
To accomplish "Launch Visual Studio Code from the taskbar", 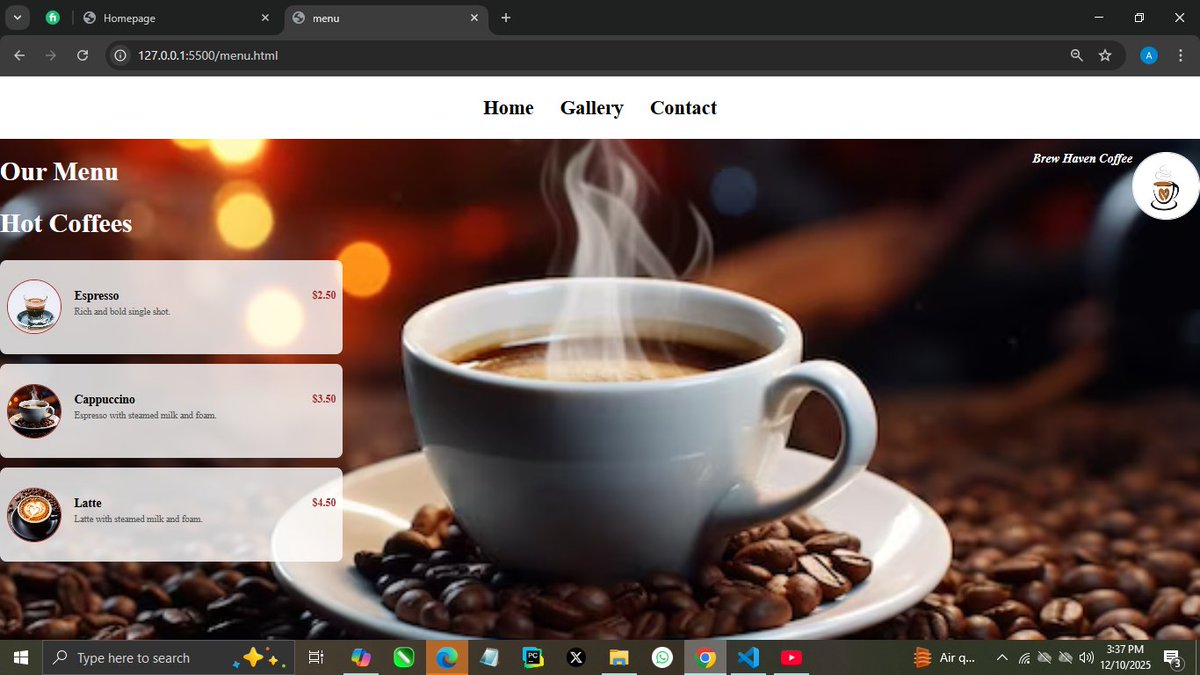I will click(x=748, y=657).
